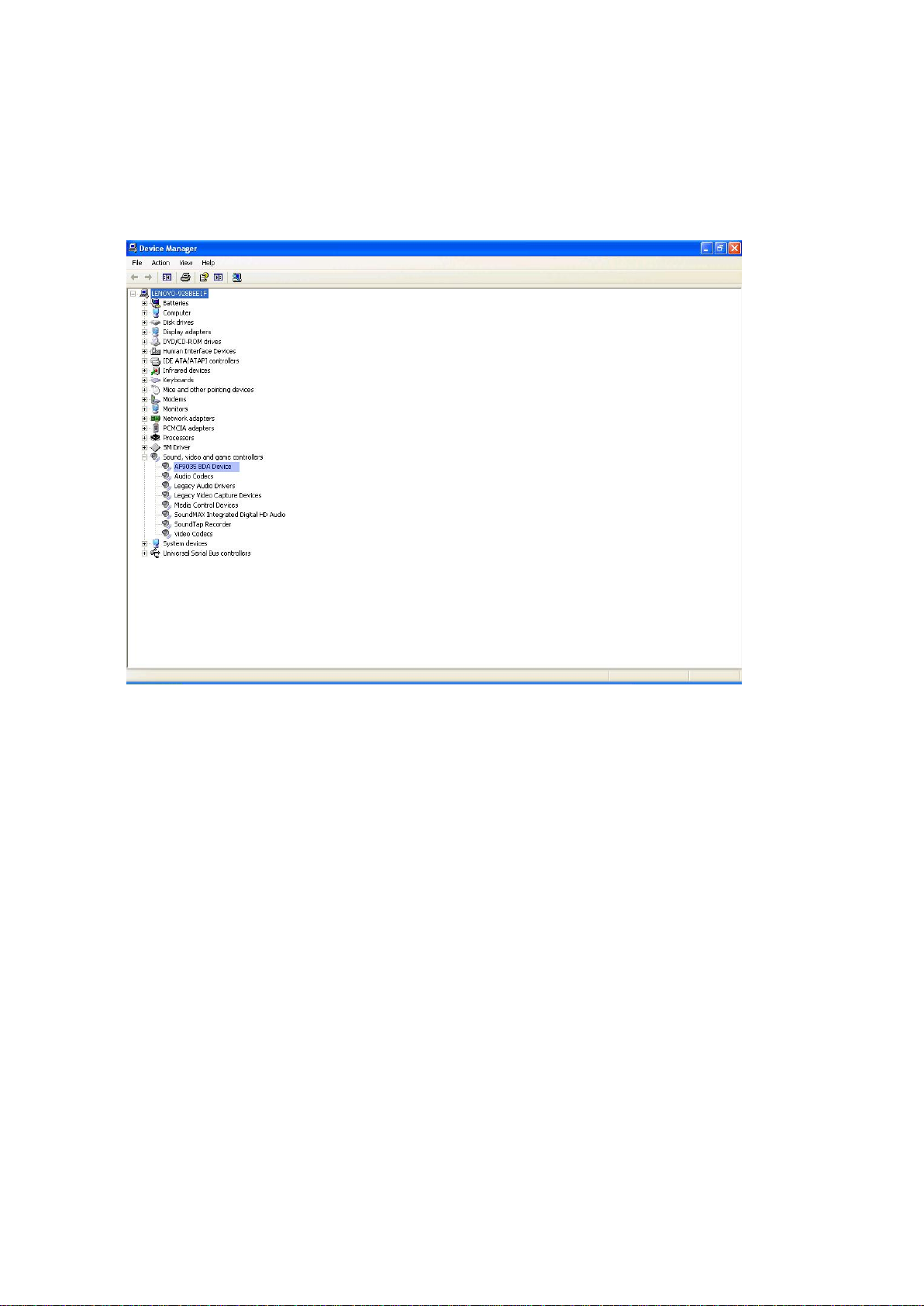Screen dimensions: 924x1306
Task: Expand the Batteries node
Action: [x=144, y=303]
